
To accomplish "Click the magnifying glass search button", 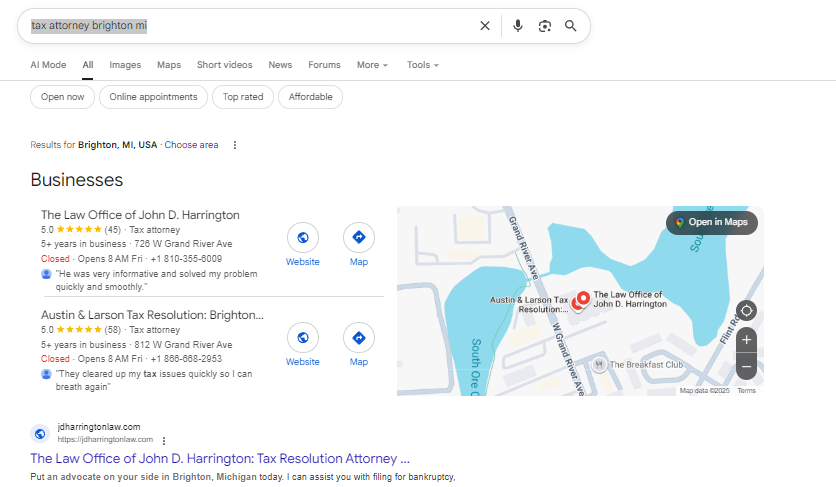I will [x=571, y=26].
